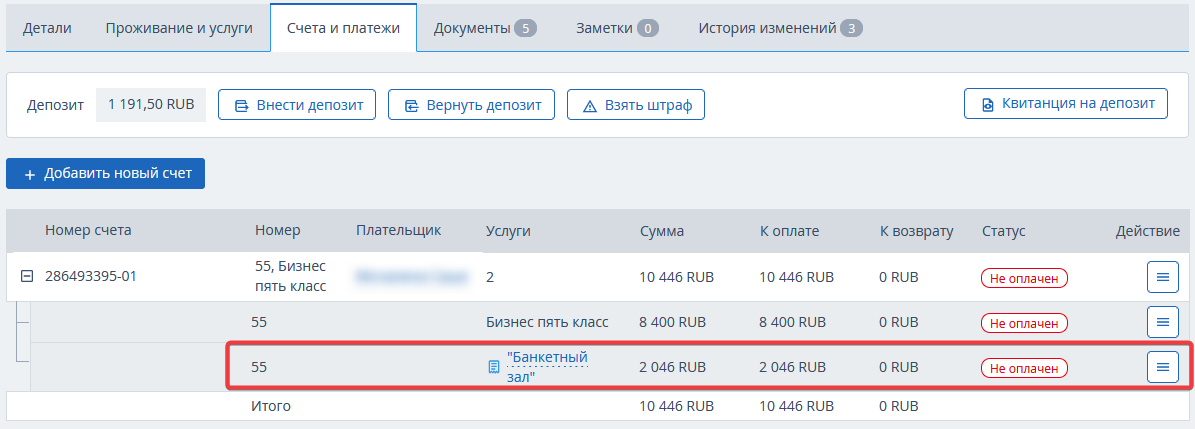The width and height of the screenshot is (1195, 429).
Task: Click Не оплачен status of invoice 286493395-01
Action: coord(1024,278)
